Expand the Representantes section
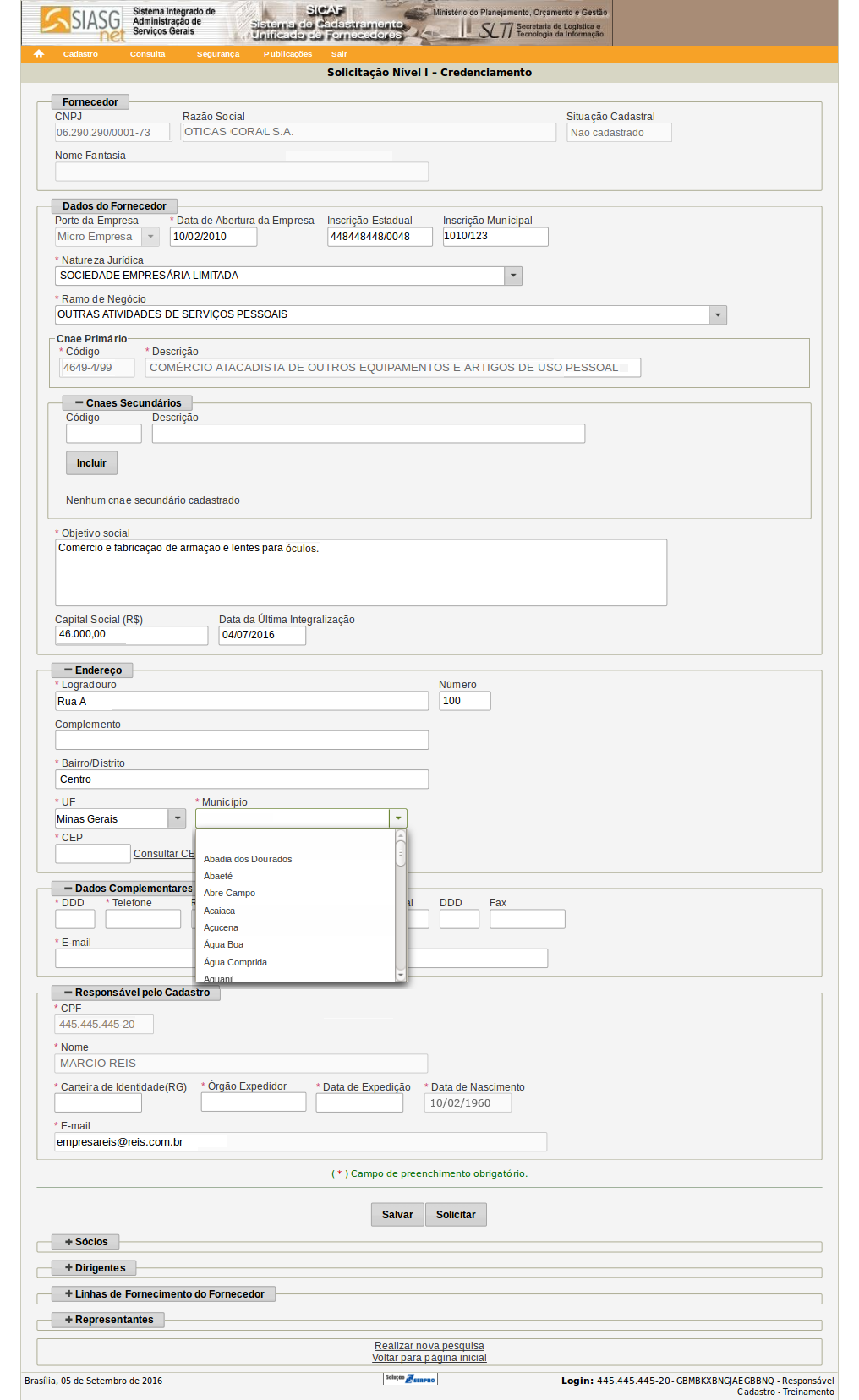 tap(108, 1320)
